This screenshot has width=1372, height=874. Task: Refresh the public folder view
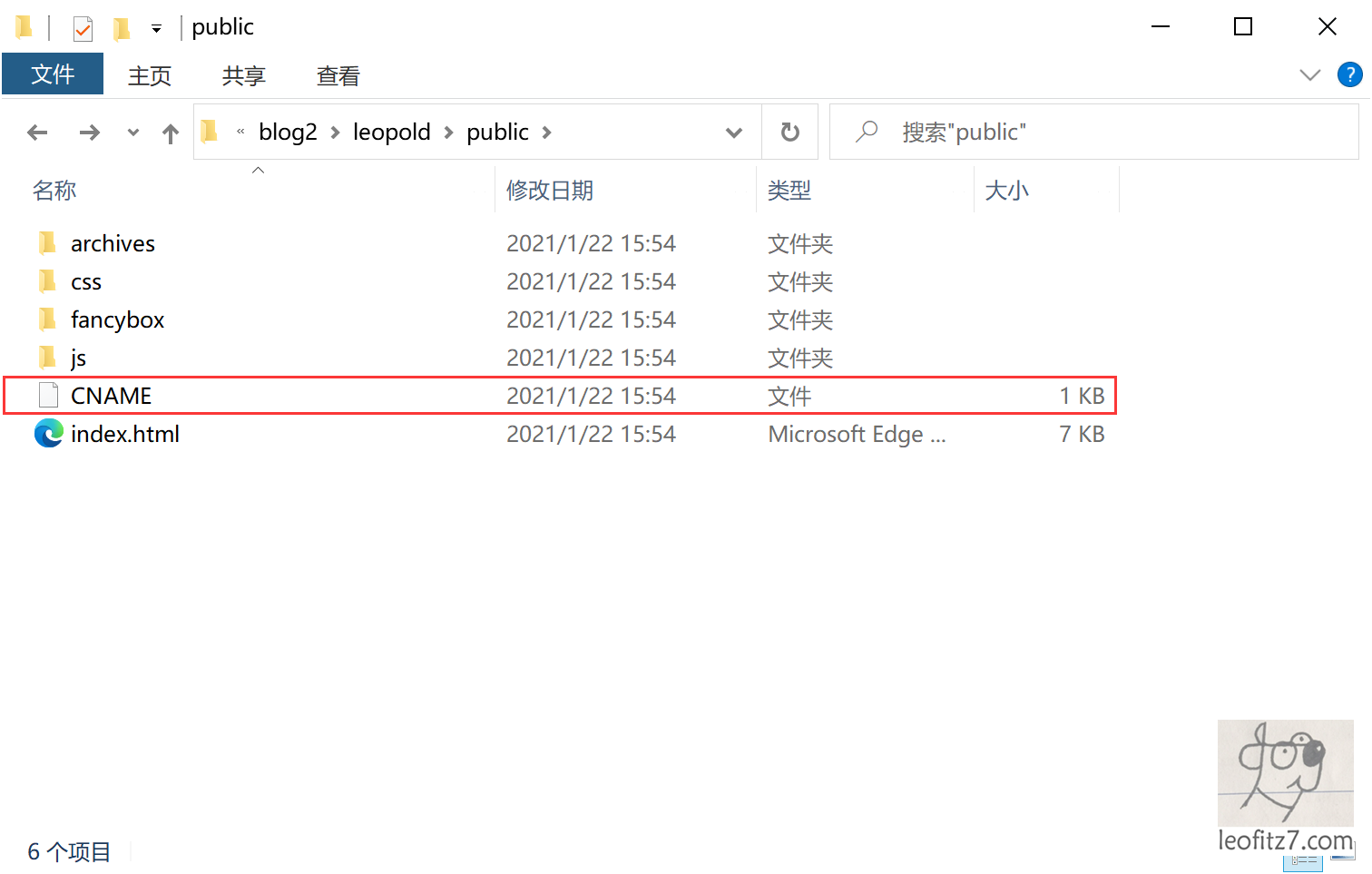coord(790,133)
